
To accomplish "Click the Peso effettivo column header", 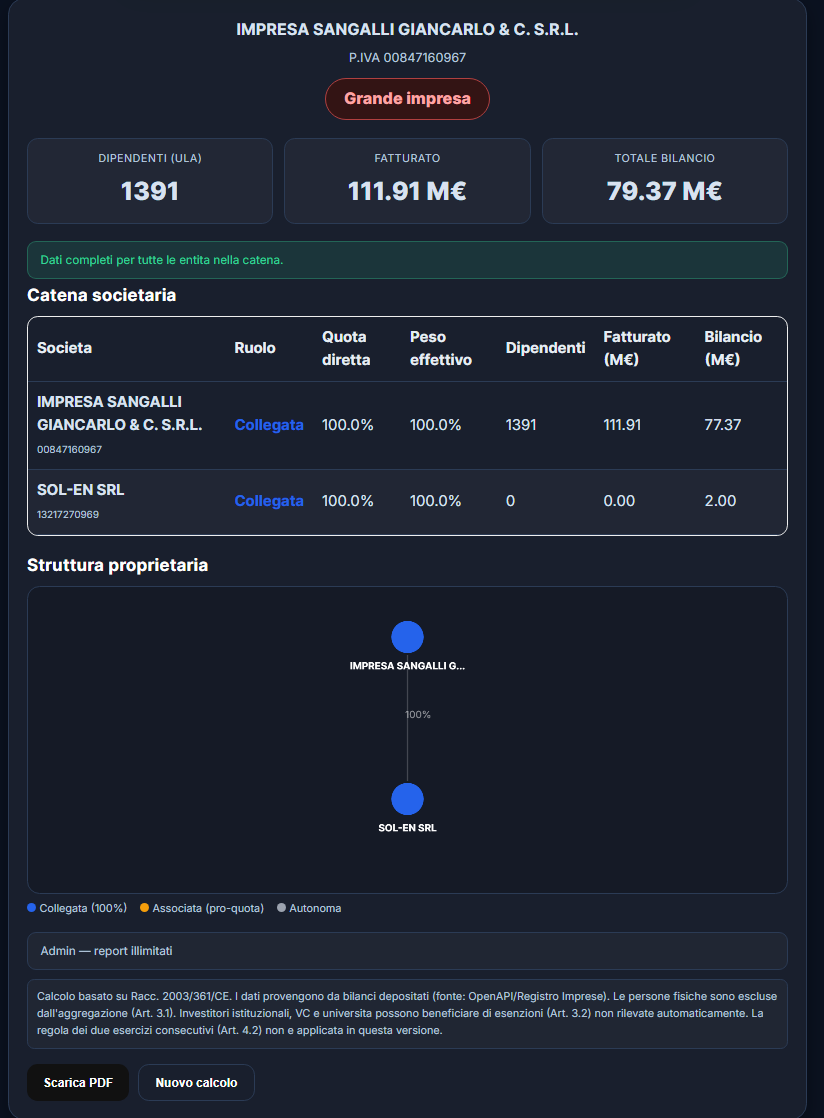I will pos(441,348).
